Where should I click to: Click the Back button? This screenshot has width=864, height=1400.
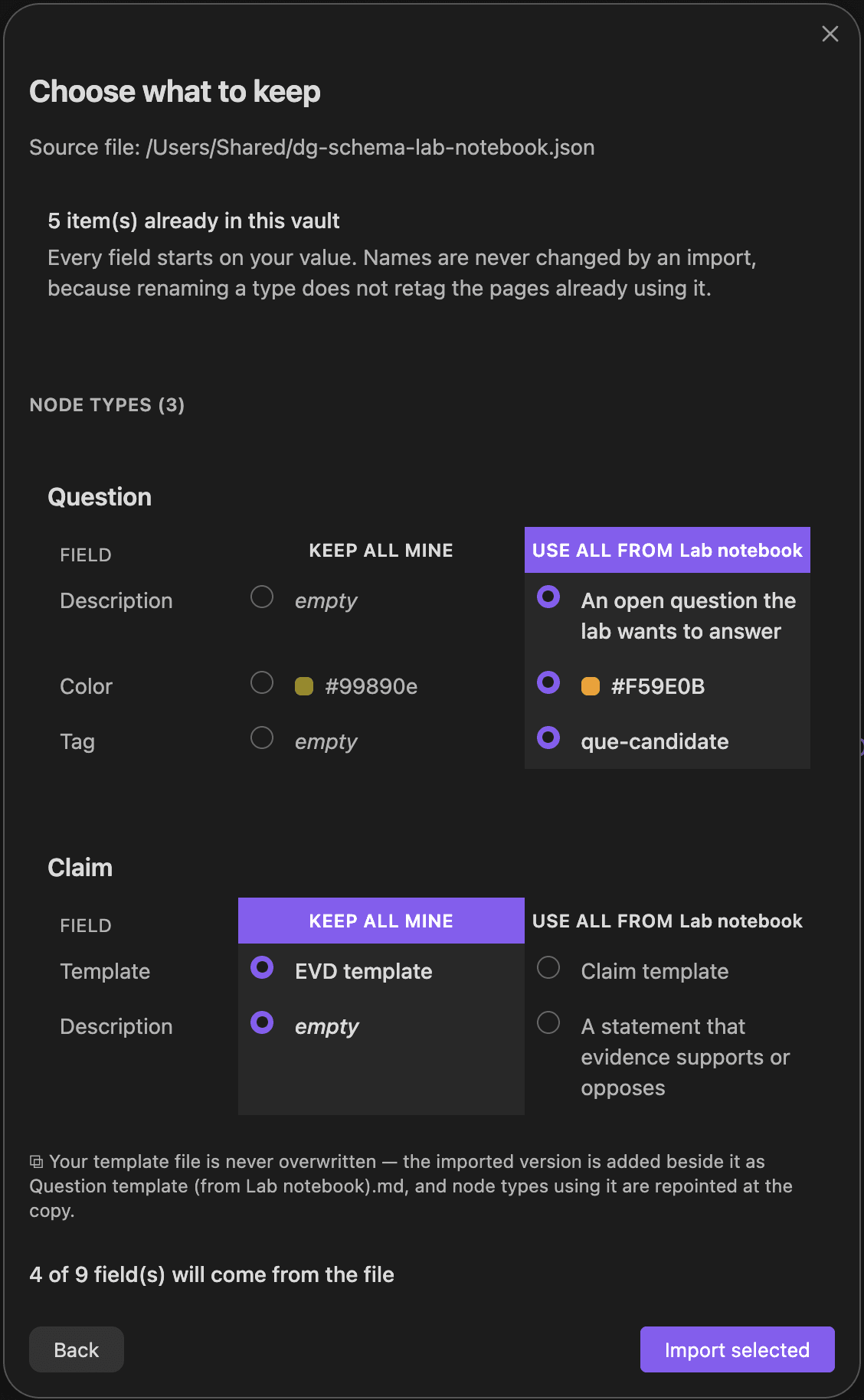(x=77, y=1349)
